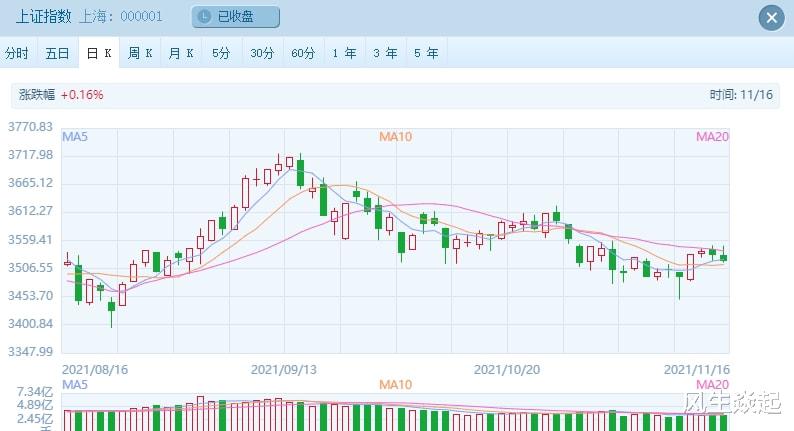Select the 日K candlestick tab
794x431 pixels.
(98, 53)
